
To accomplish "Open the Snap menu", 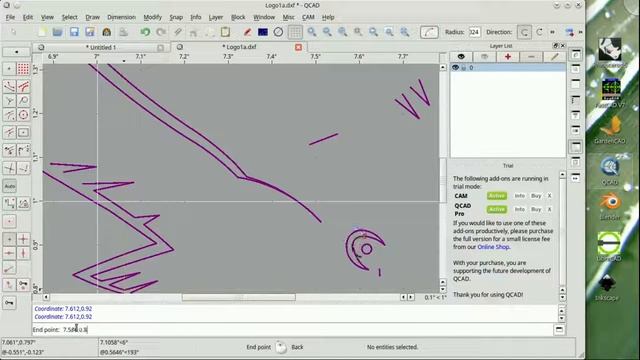I will point(176,17).
